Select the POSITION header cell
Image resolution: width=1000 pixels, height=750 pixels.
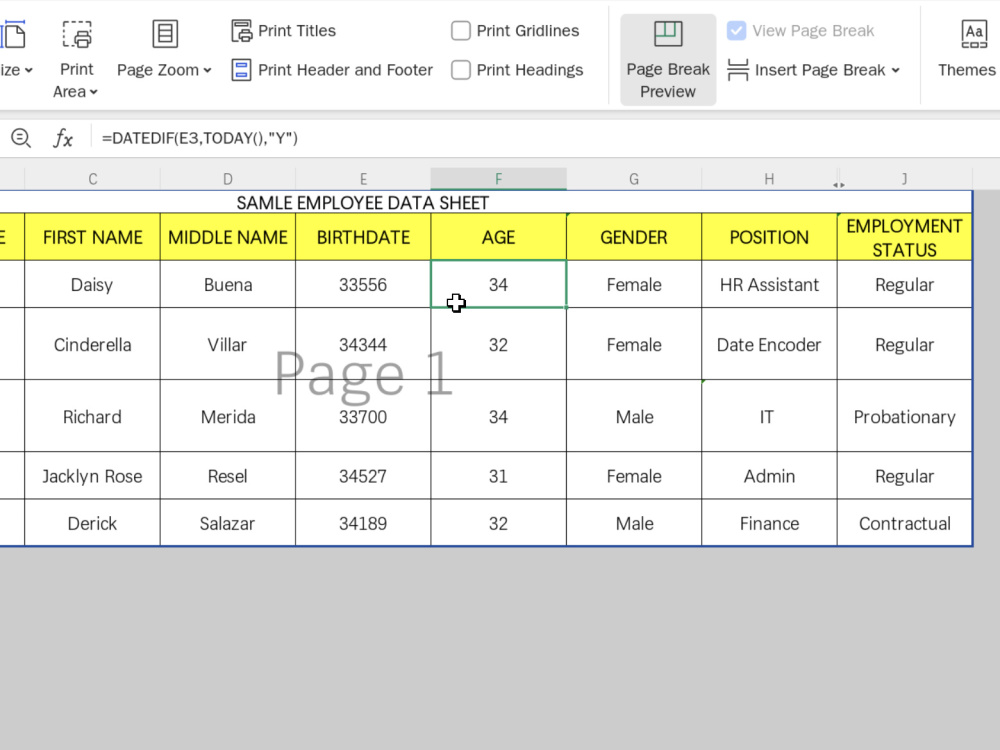coord(769,237)
